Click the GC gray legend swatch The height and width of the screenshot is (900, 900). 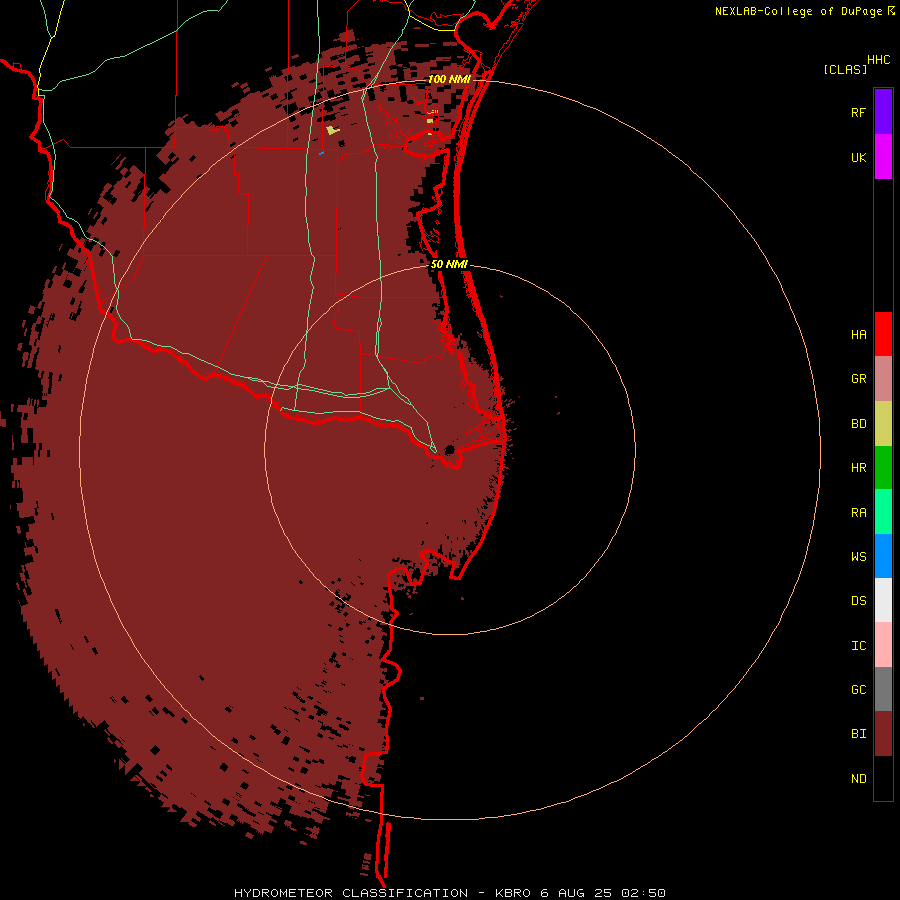[883, 689]
